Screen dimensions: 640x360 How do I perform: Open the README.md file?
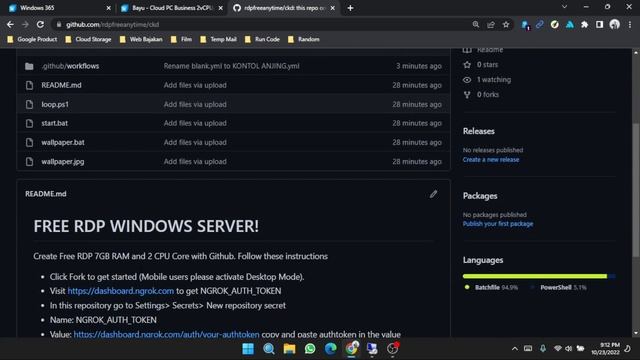tap(61, 85)
